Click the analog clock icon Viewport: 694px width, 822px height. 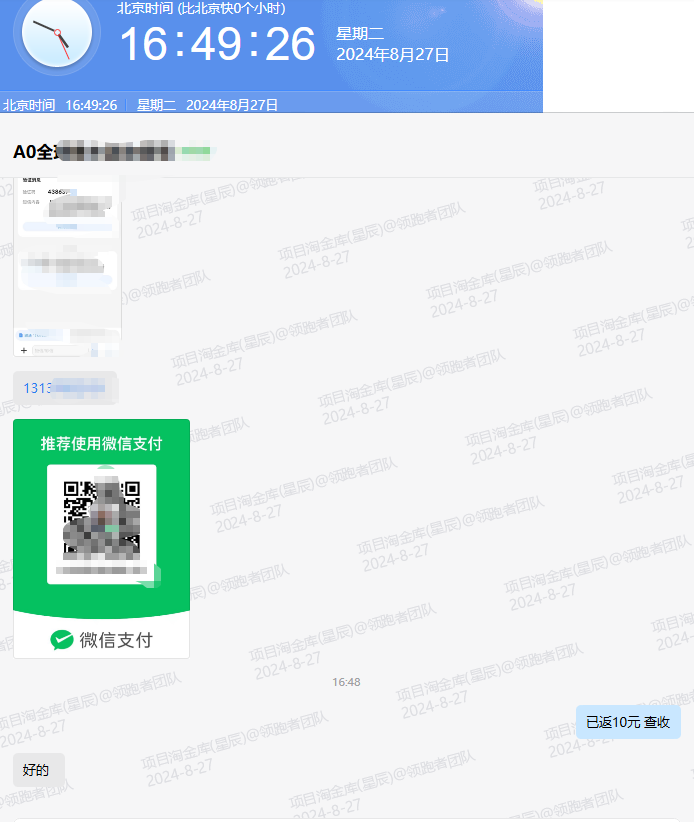[56, 34]
